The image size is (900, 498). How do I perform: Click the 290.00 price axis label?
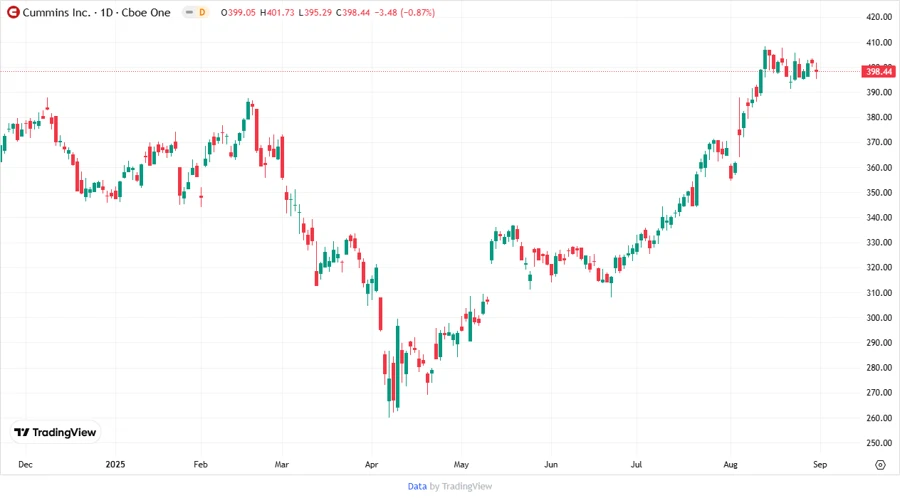879,343
